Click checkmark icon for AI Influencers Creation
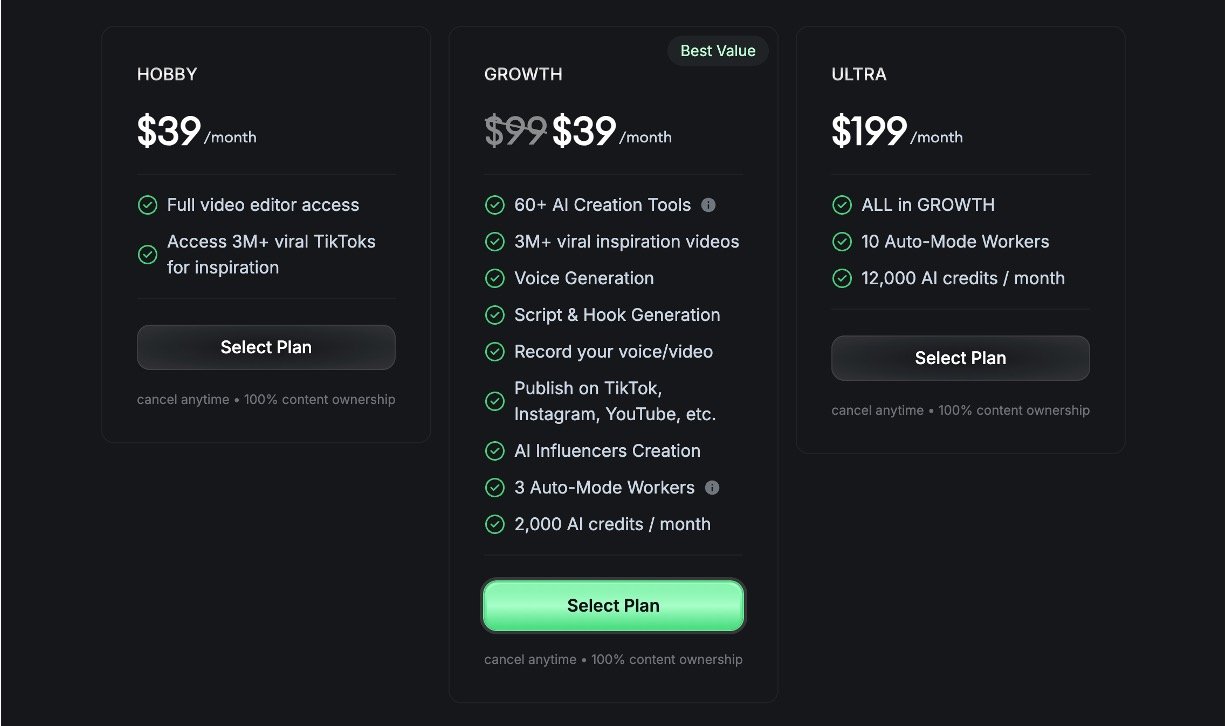Screen dimensions: 1226x726 [494, 451]
